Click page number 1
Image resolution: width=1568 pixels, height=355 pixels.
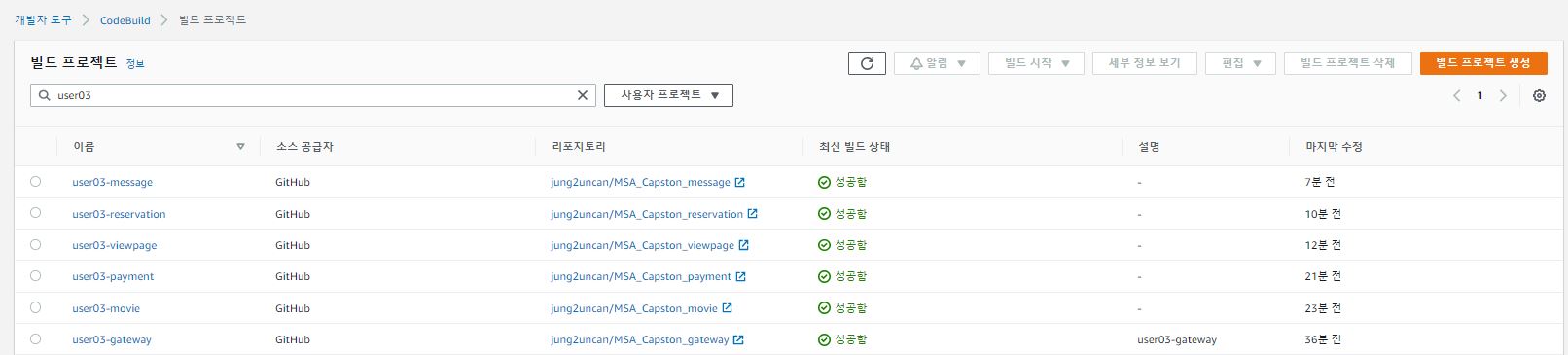point(1479,95)
